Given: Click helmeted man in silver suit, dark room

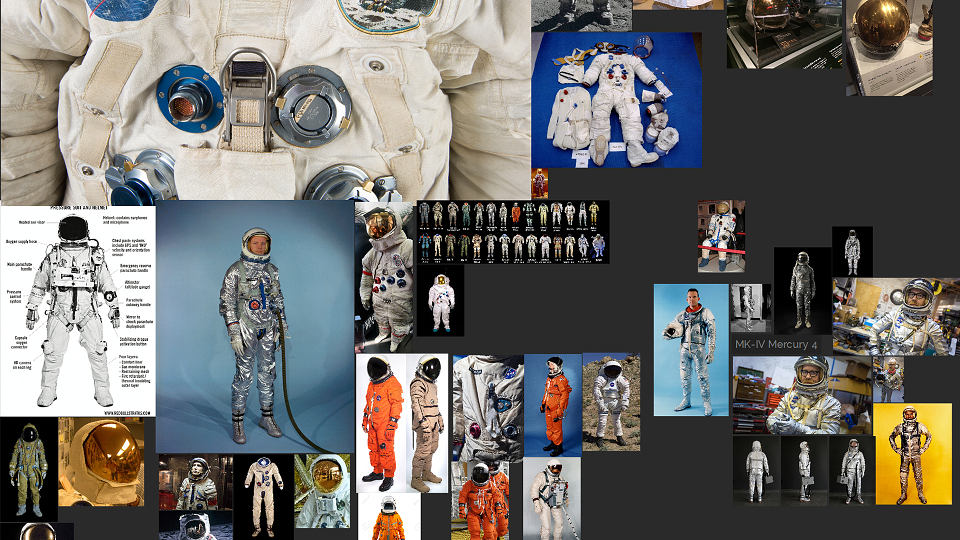Looking at the screenshot, I should pyautogui.click(x=195, y=482).
